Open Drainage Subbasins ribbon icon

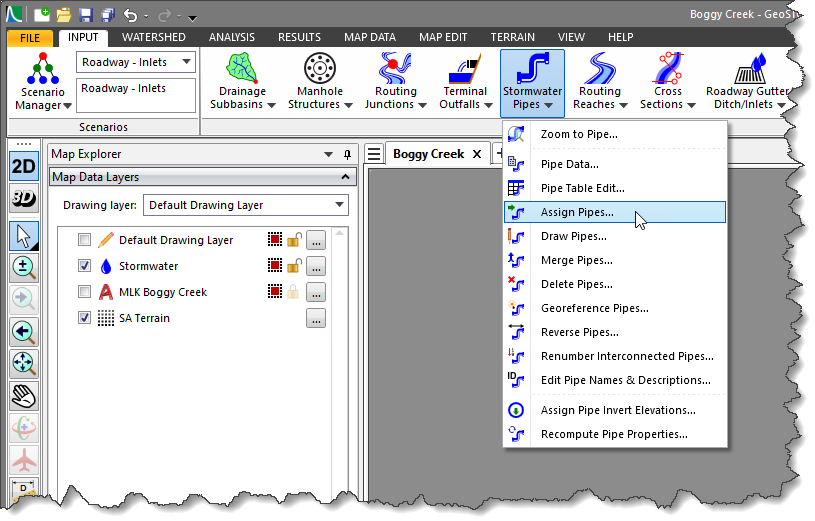[x=242, y=81]
